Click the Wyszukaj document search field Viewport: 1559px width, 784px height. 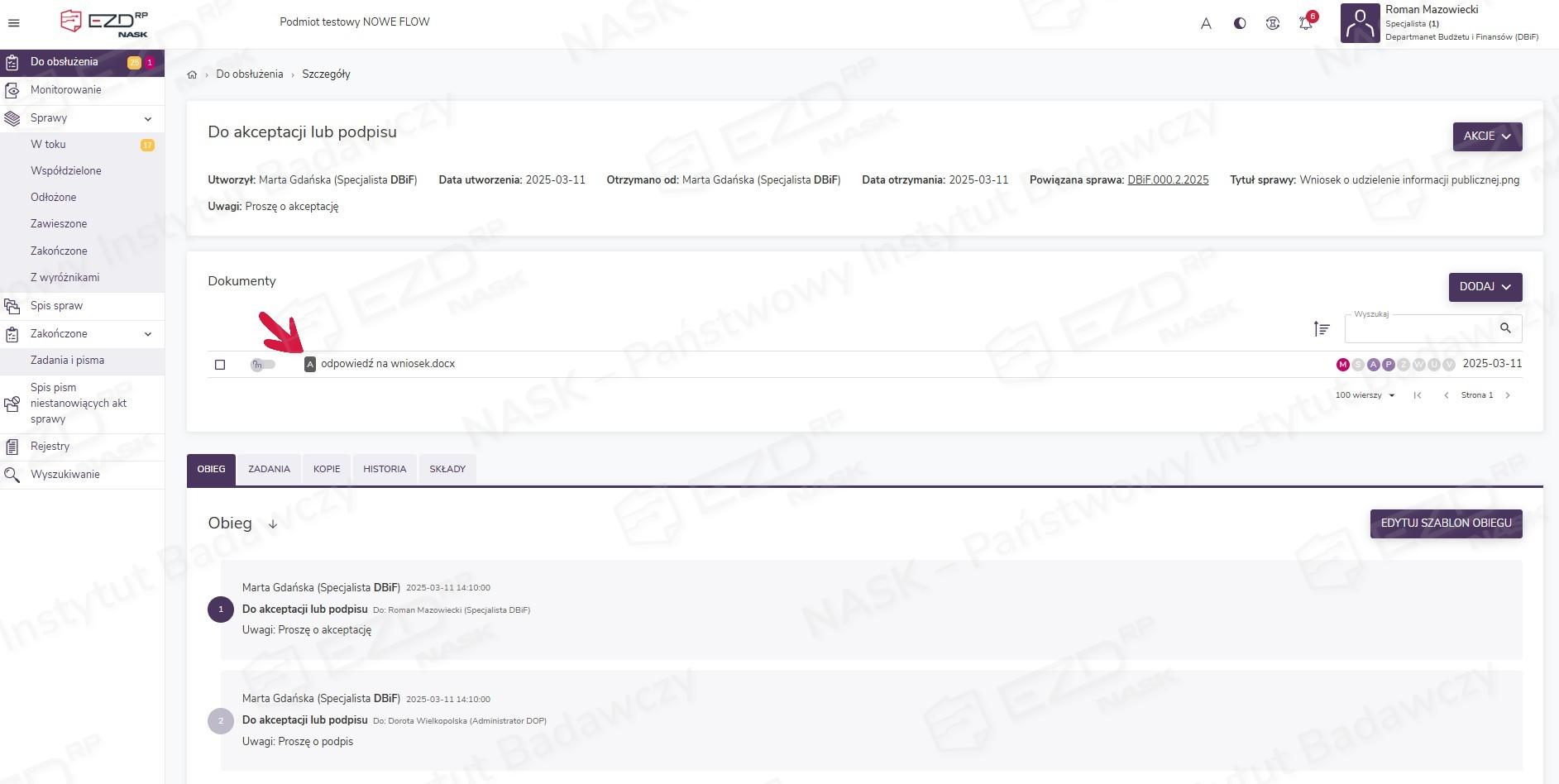coord(1418,329)
